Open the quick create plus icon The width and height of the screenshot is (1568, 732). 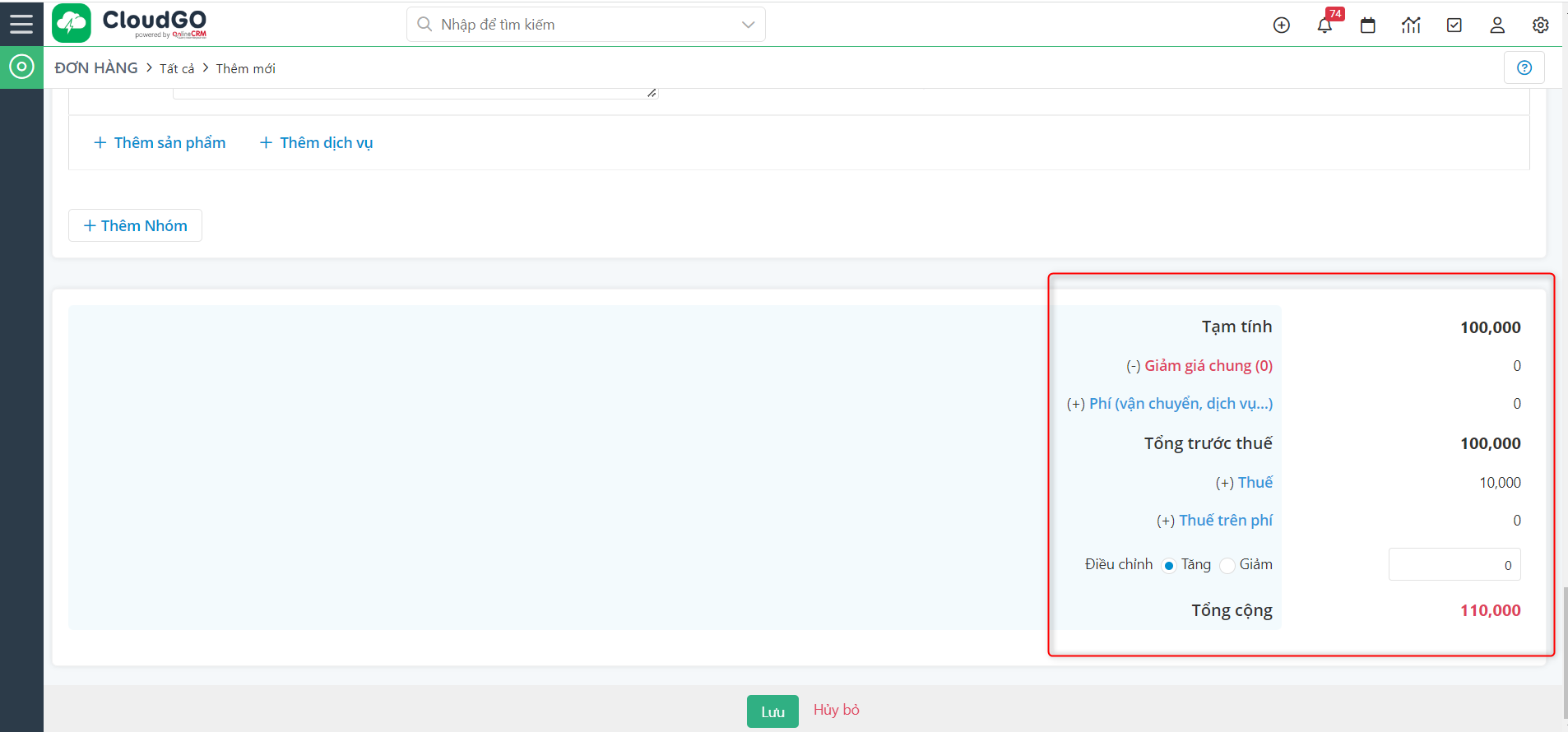click(1282, 25)
